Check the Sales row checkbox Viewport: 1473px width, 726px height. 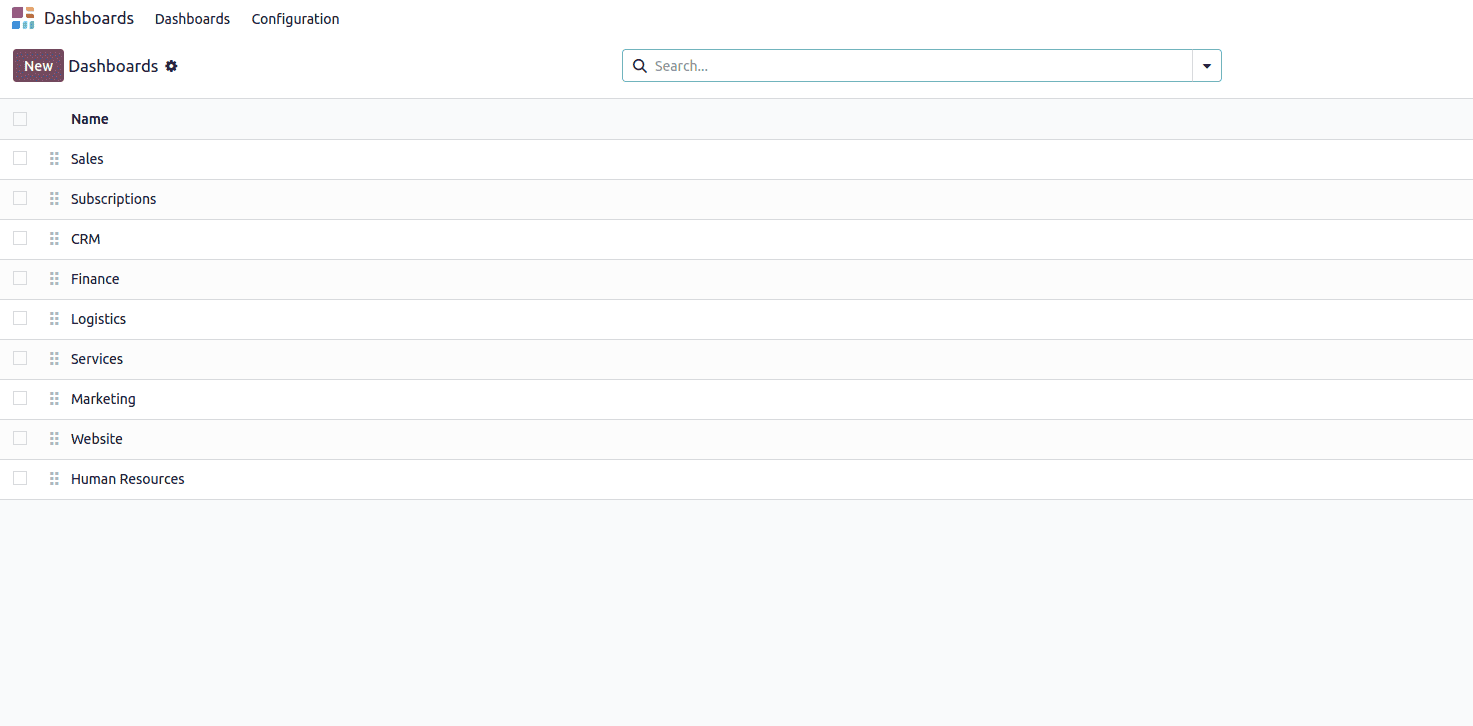pos(20,158)
